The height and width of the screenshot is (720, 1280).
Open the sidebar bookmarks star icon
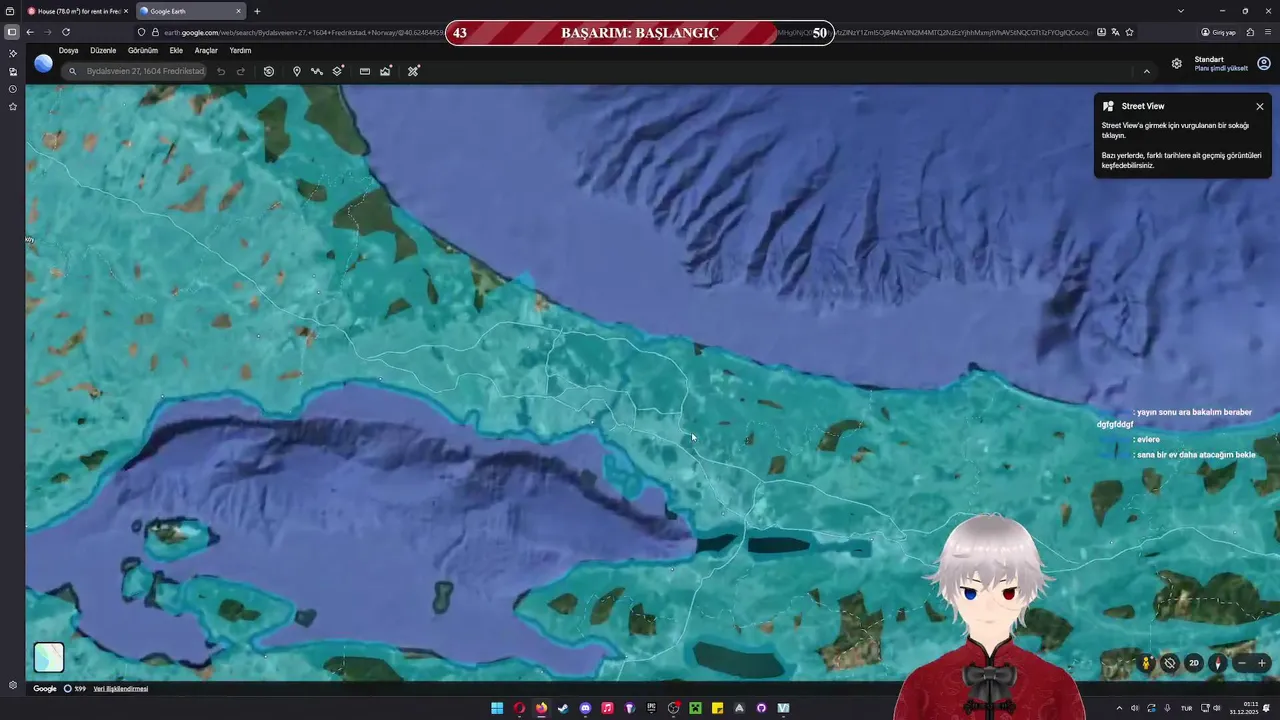click(x=12, y=107)
